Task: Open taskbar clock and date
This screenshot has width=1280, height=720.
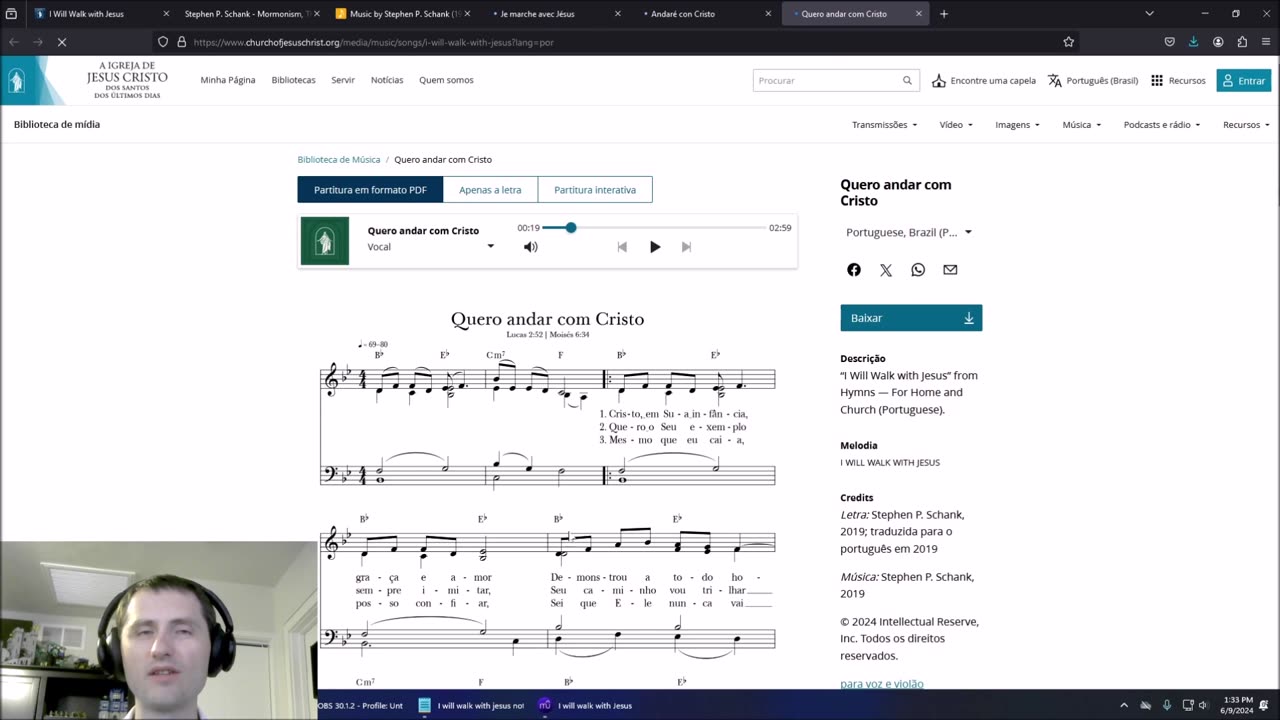Action: (1236, 705)
